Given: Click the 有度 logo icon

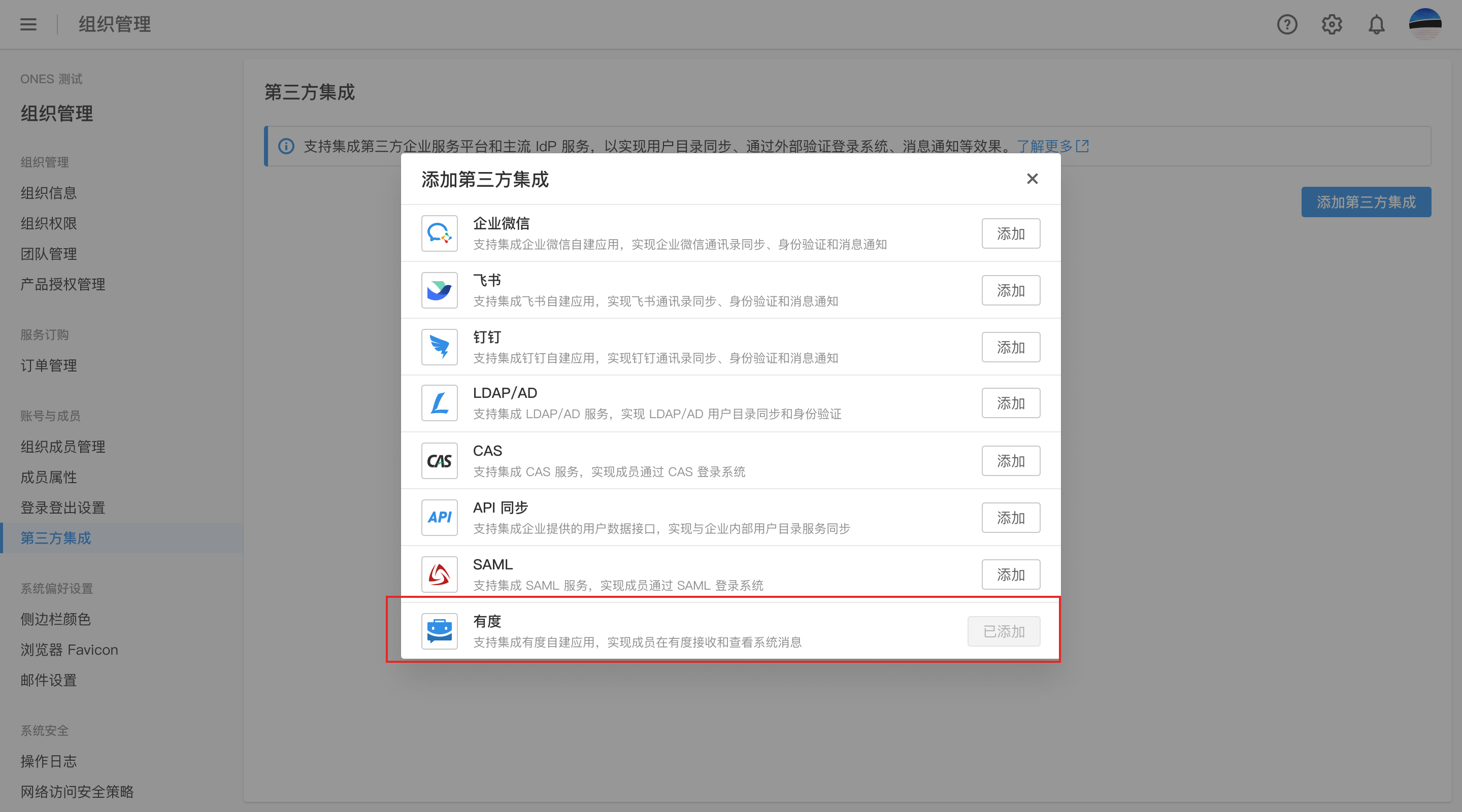Looking at the screenshot, I should click(439, 631).
